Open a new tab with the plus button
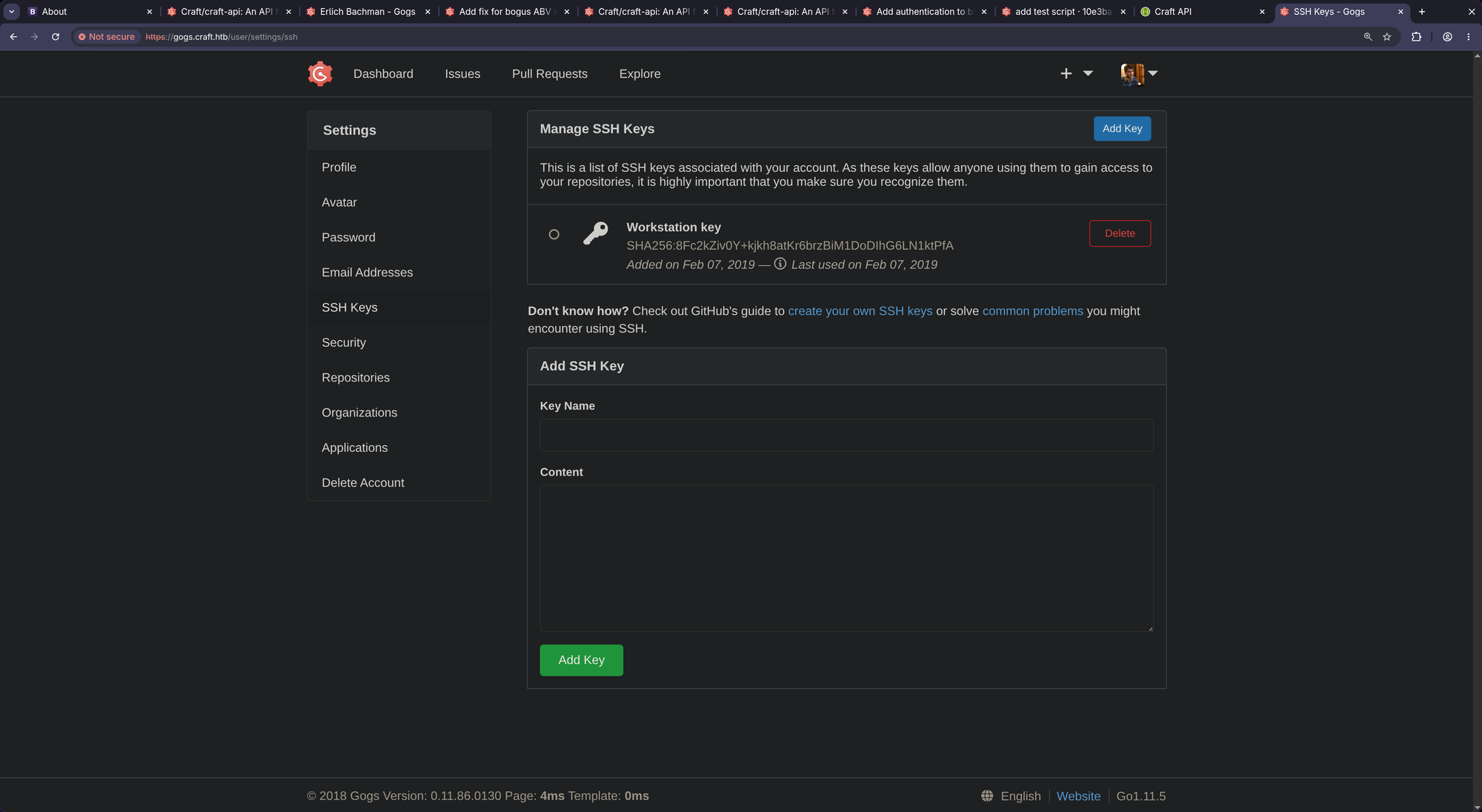This screenshot has width=1482, height=812. 1422,11
